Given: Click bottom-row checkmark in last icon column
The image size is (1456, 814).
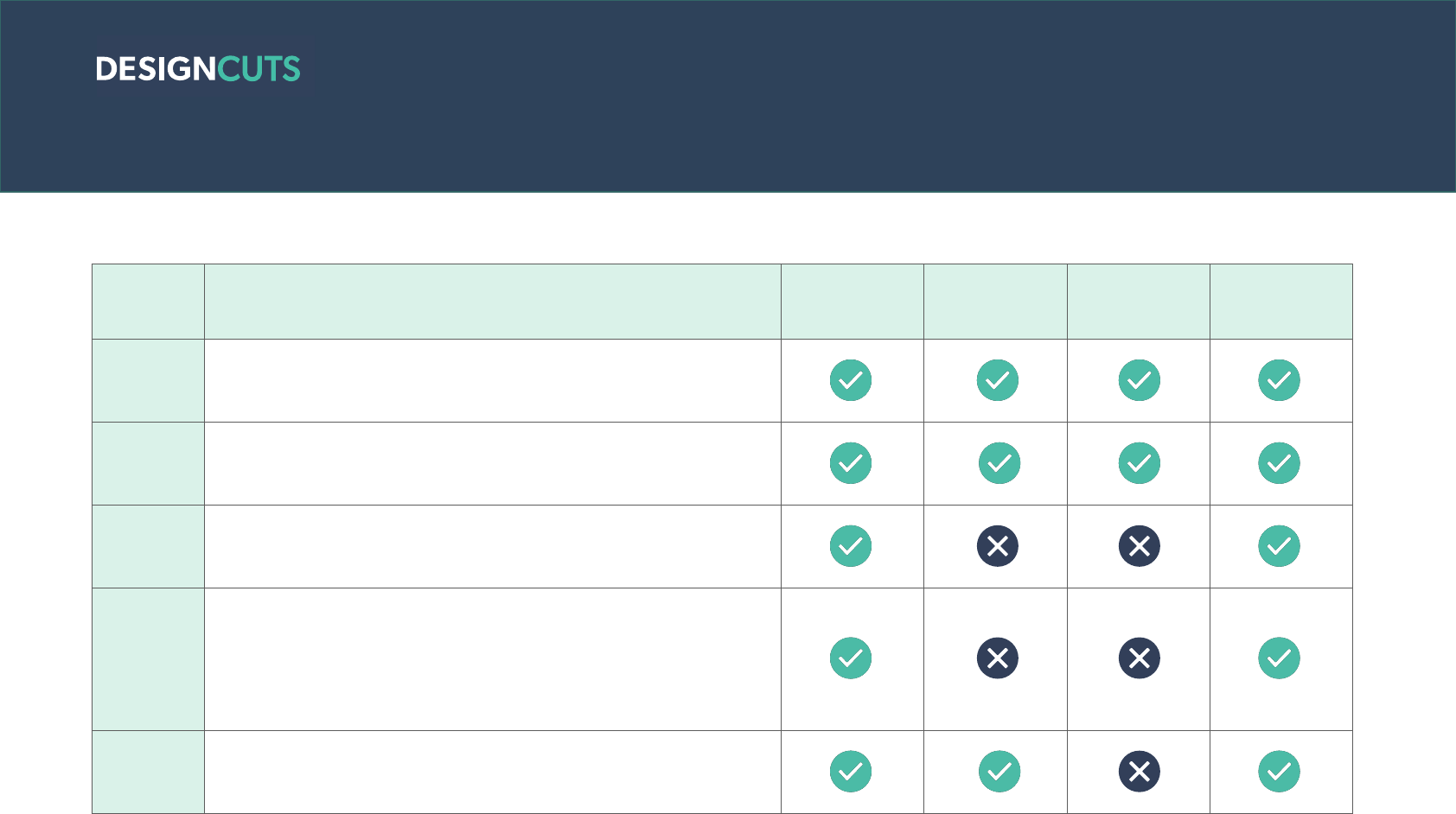Looking at the screenshot, I should coord(1280,772).
